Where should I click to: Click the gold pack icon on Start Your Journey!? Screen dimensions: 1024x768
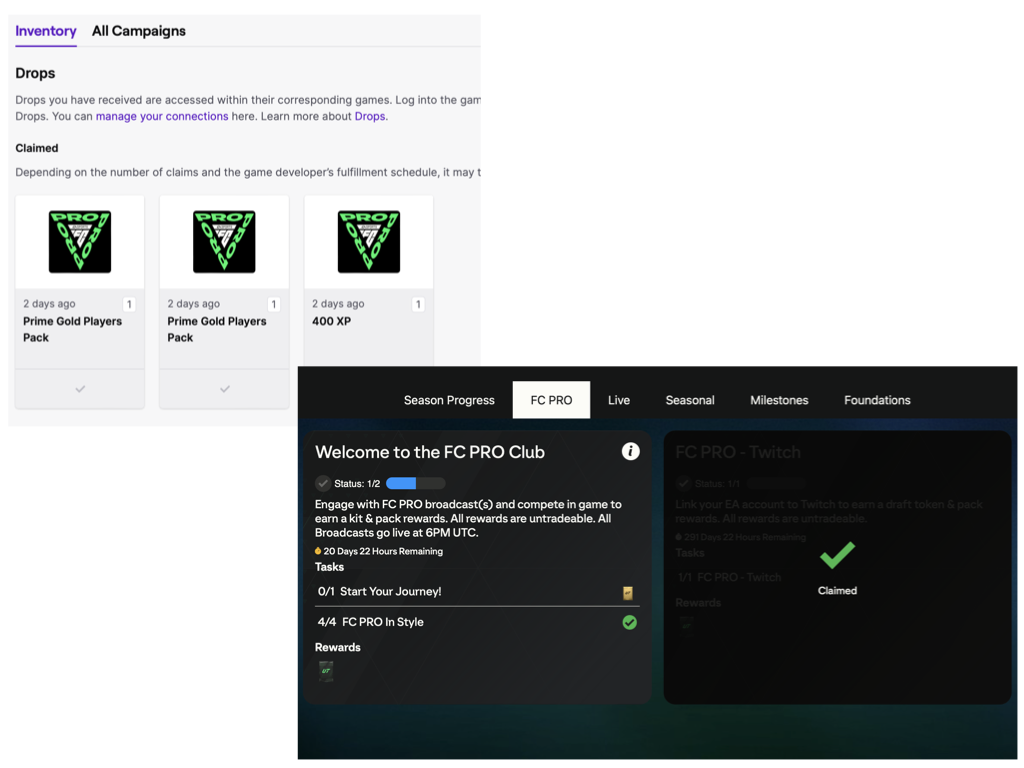click(628, 593)
